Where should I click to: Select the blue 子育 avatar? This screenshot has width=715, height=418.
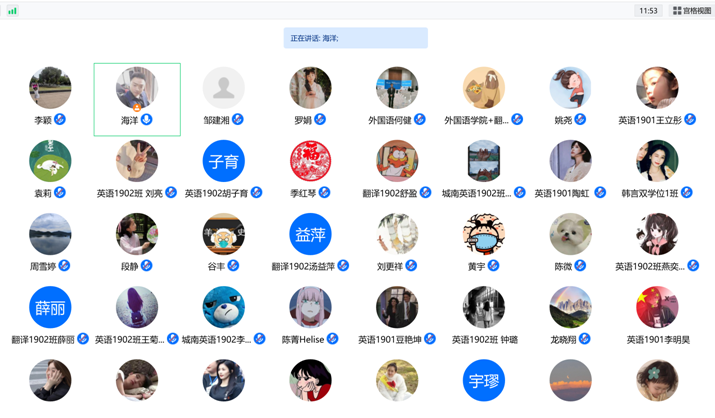click(223, 161)
